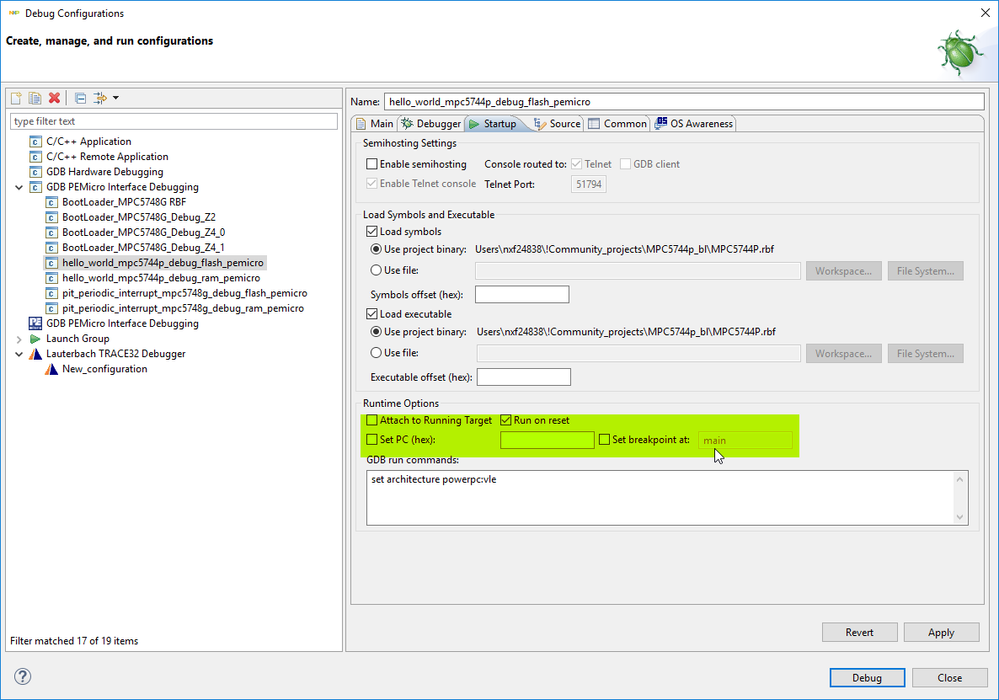Collapse GDB PEMicro Interface Debugging group
Screen dimensions: 999x700
pos(19,187)
